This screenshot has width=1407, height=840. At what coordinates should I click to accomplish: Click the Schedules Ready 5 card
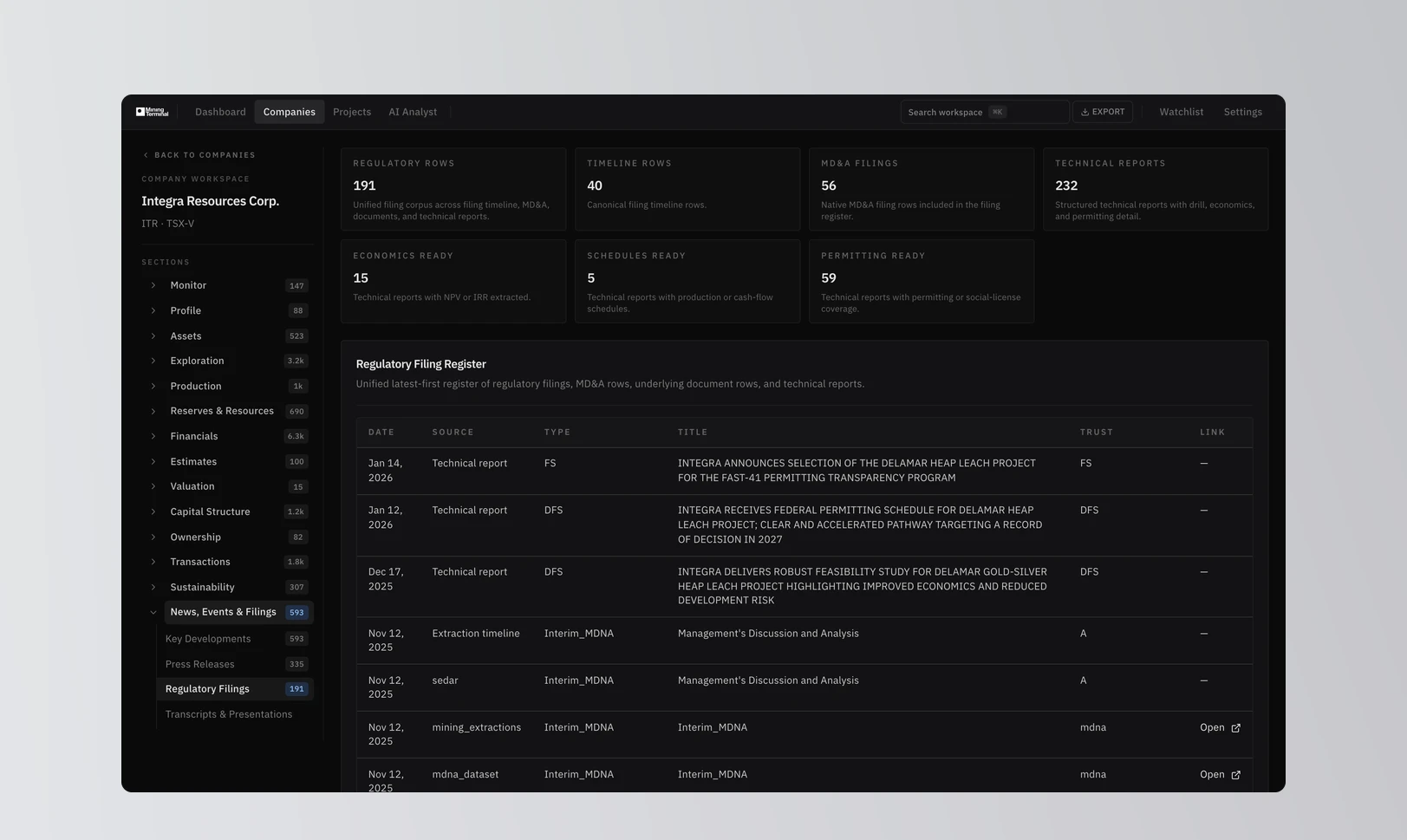tap(687, 282)
